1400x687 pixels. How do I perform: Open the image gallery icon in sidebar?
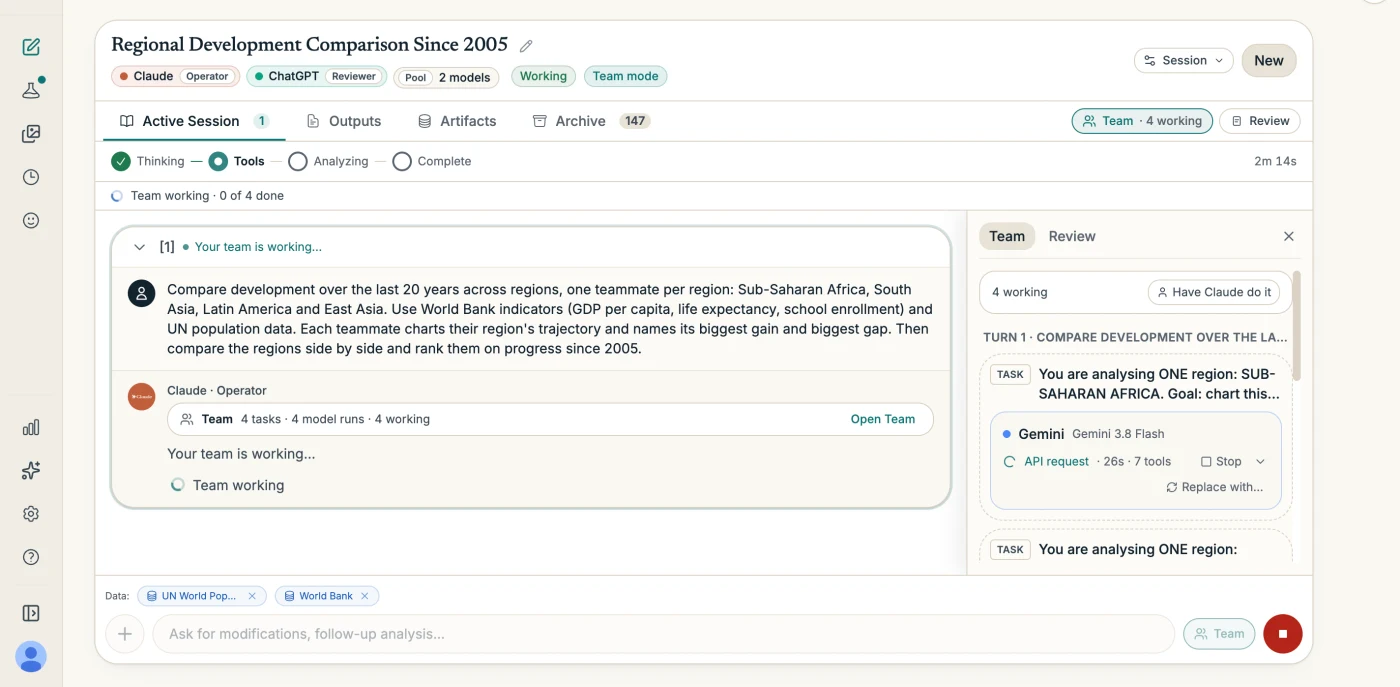(x=31, y=134)
